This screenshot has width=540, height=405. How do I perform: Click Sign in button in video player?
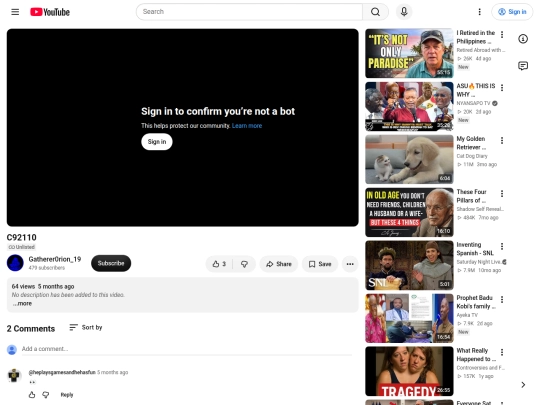(x=157, y=142)
